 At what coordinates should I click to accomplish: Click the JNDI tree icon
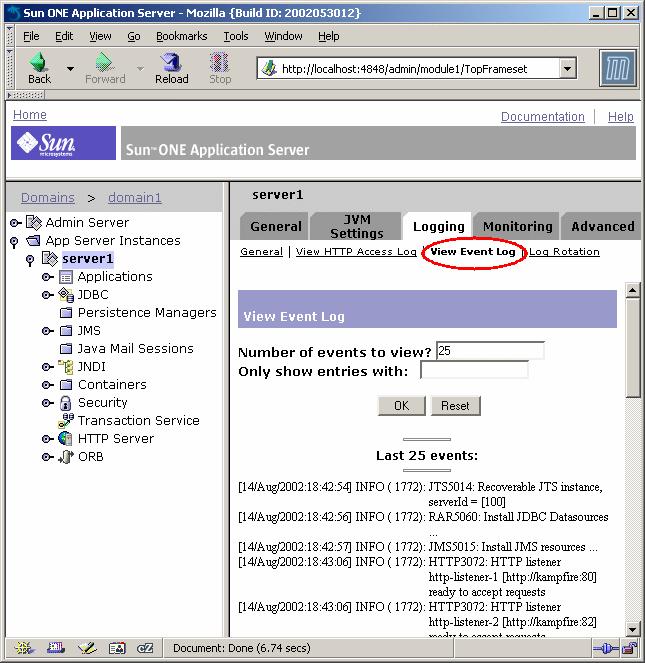click(x=66, y=367)
